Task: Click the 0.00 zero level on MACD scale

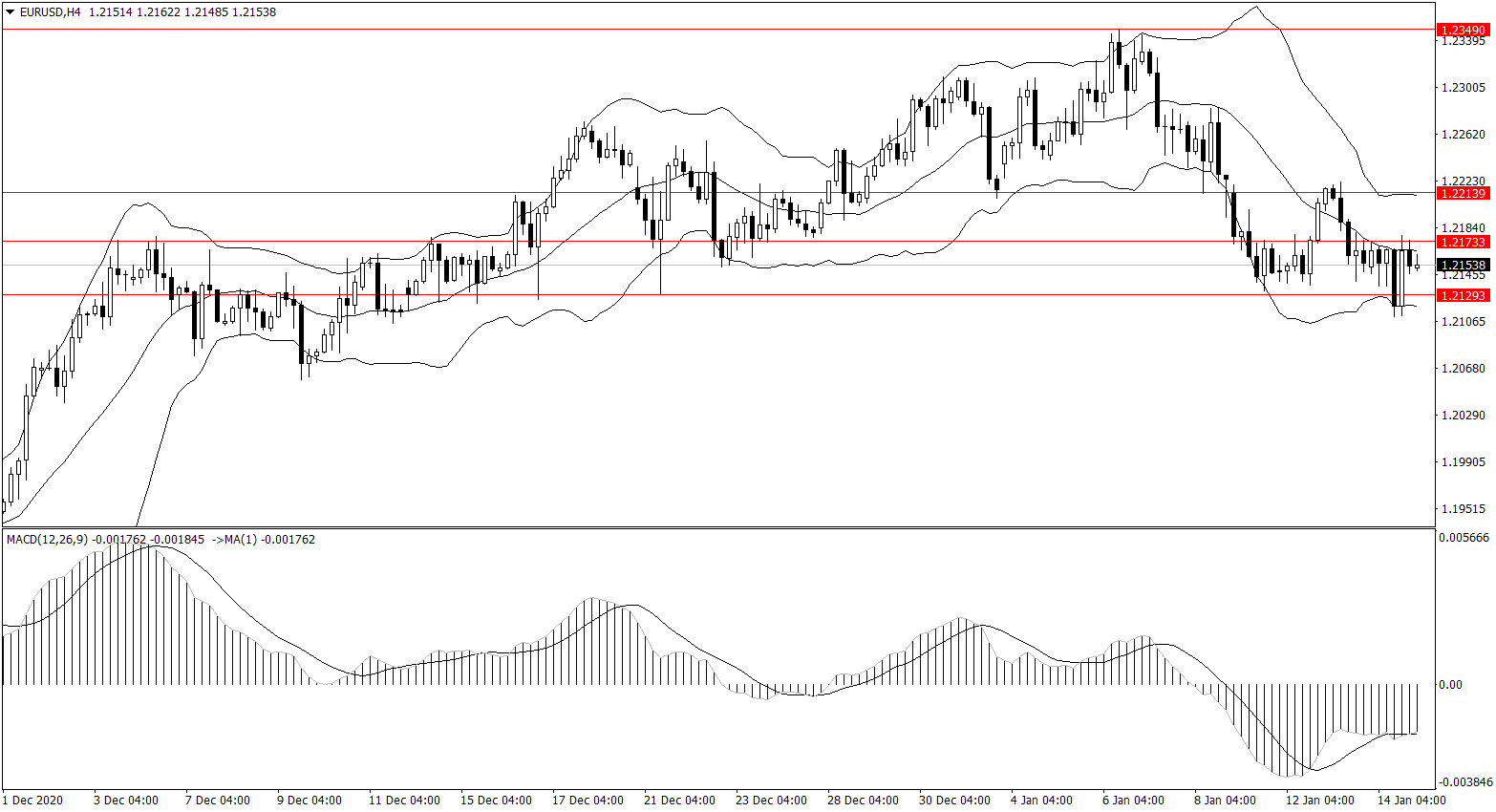Action: [1450, 685]
